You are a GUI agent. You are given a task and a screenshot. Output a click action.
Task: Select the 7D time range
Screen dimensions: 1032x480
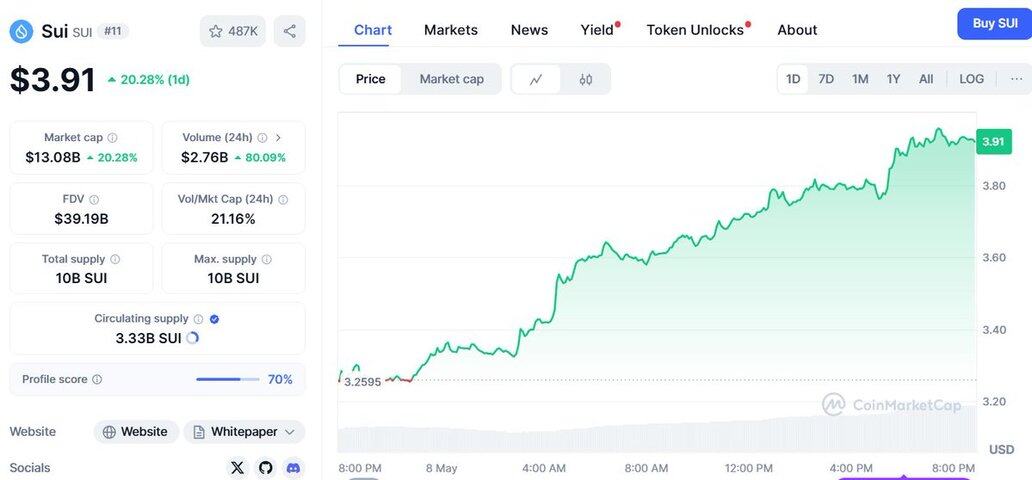coord(826,79)
